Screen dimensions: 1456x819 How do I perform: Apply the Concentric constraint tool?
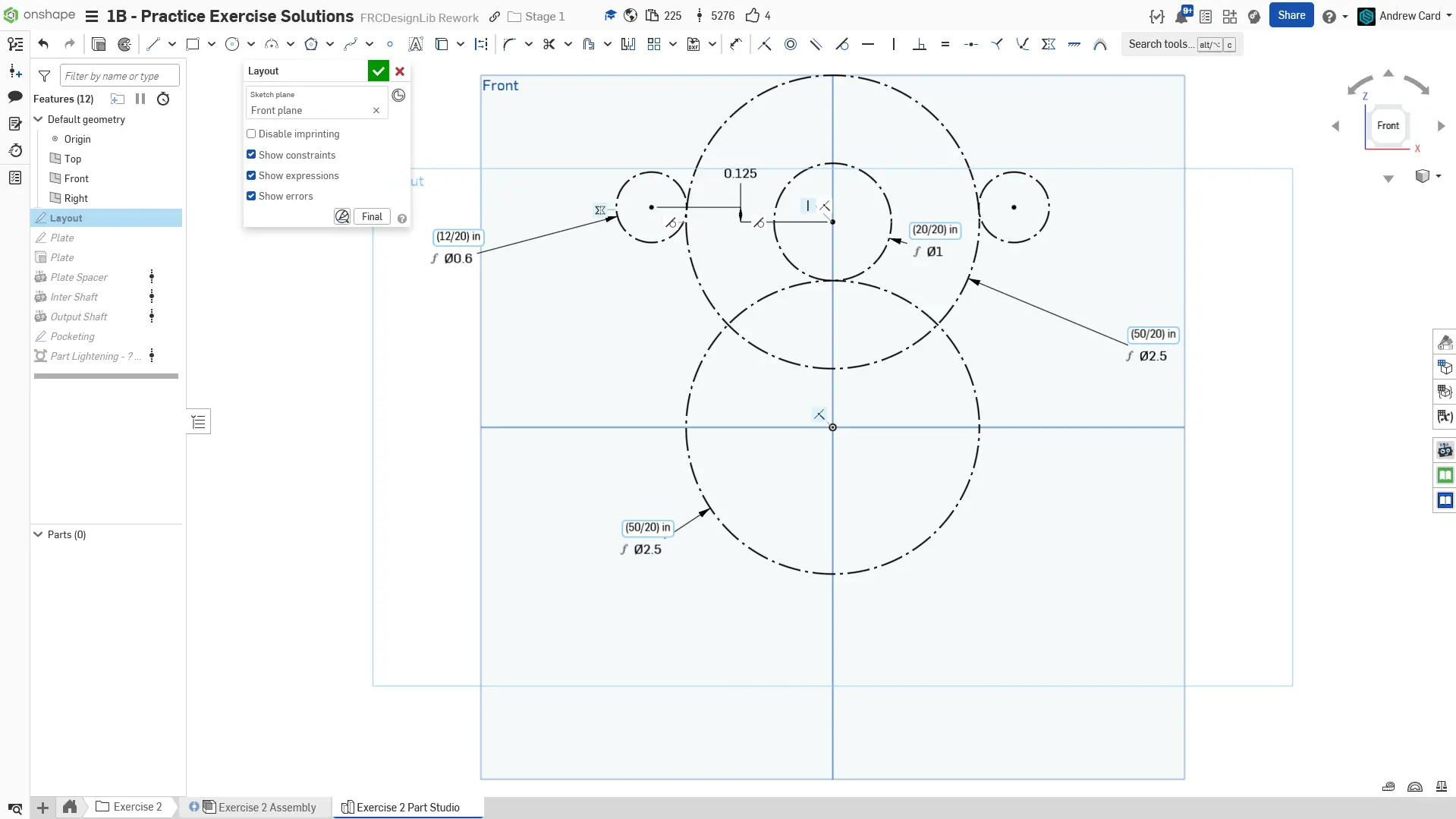pos(791,44)
